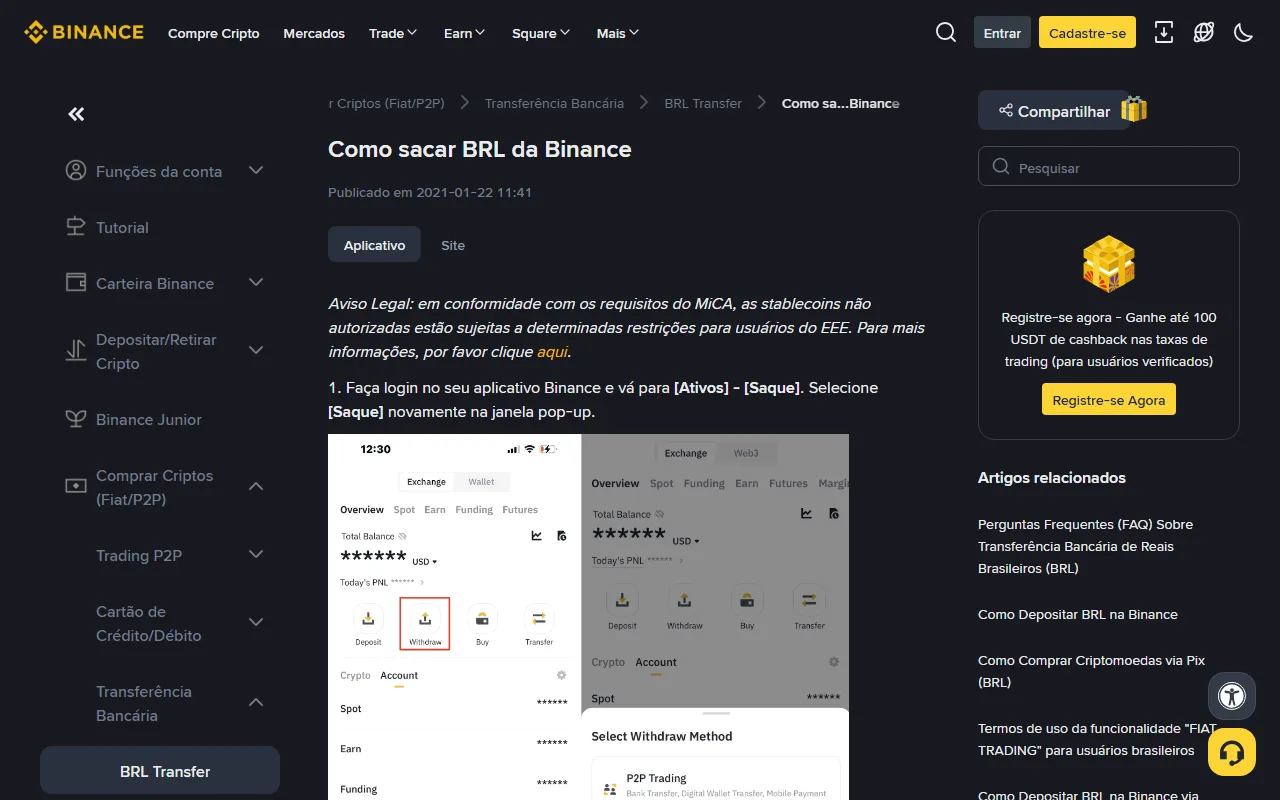The height and width of the screenshot is (800, 1280).
Task: Click the Tutorial signpost icon
Action: 76,226
